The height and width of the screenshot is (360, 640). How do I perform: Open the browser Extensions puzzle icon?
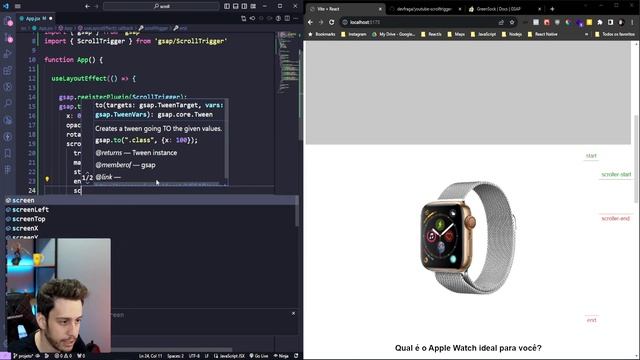tap(600, 22)
